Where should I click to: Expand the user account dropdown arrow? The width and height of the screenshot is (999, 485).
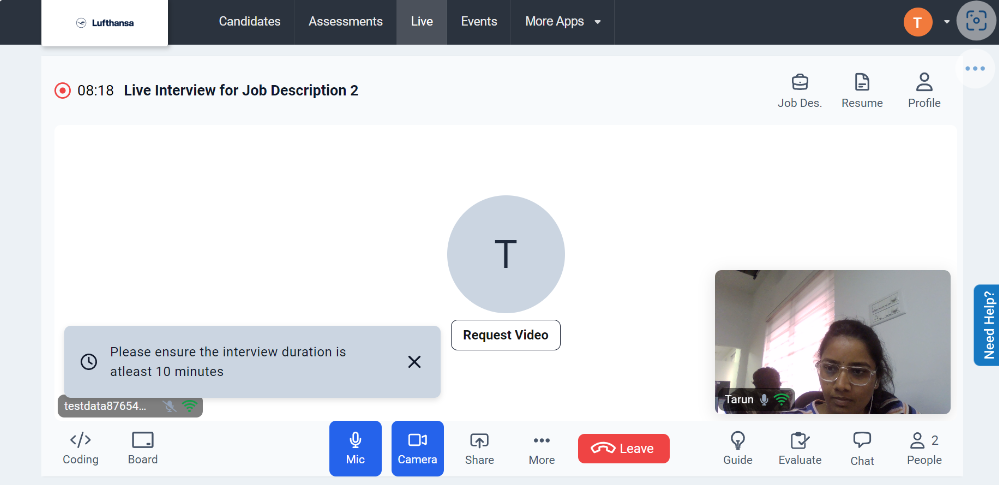point(947,22)
